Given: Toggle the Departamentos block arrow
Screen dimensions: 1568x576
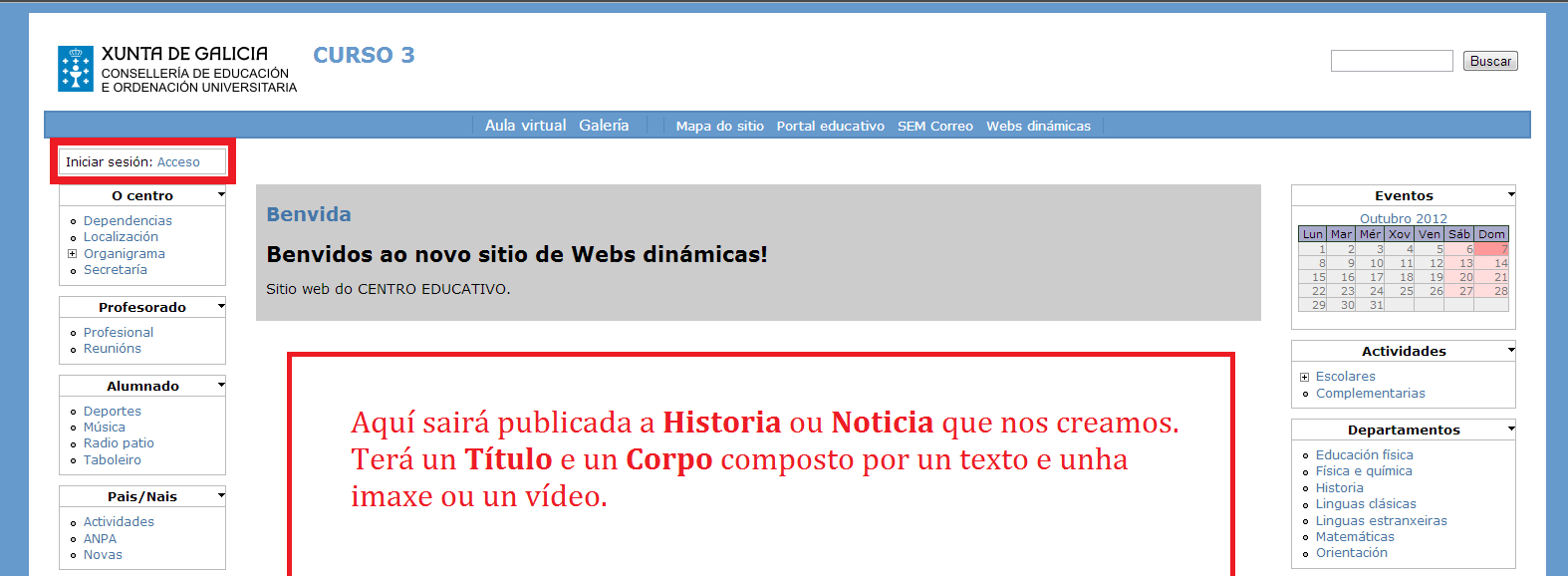Looking at the screenshot, I should pos(1510,429).
